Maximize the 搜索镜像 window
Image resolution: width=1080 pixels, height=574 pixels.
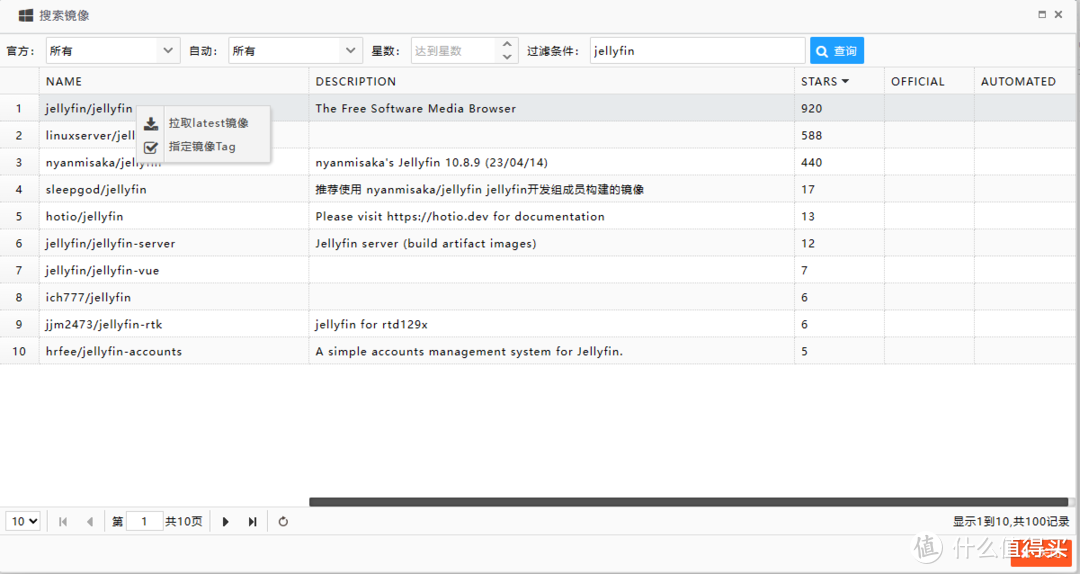coord(1041,14)
